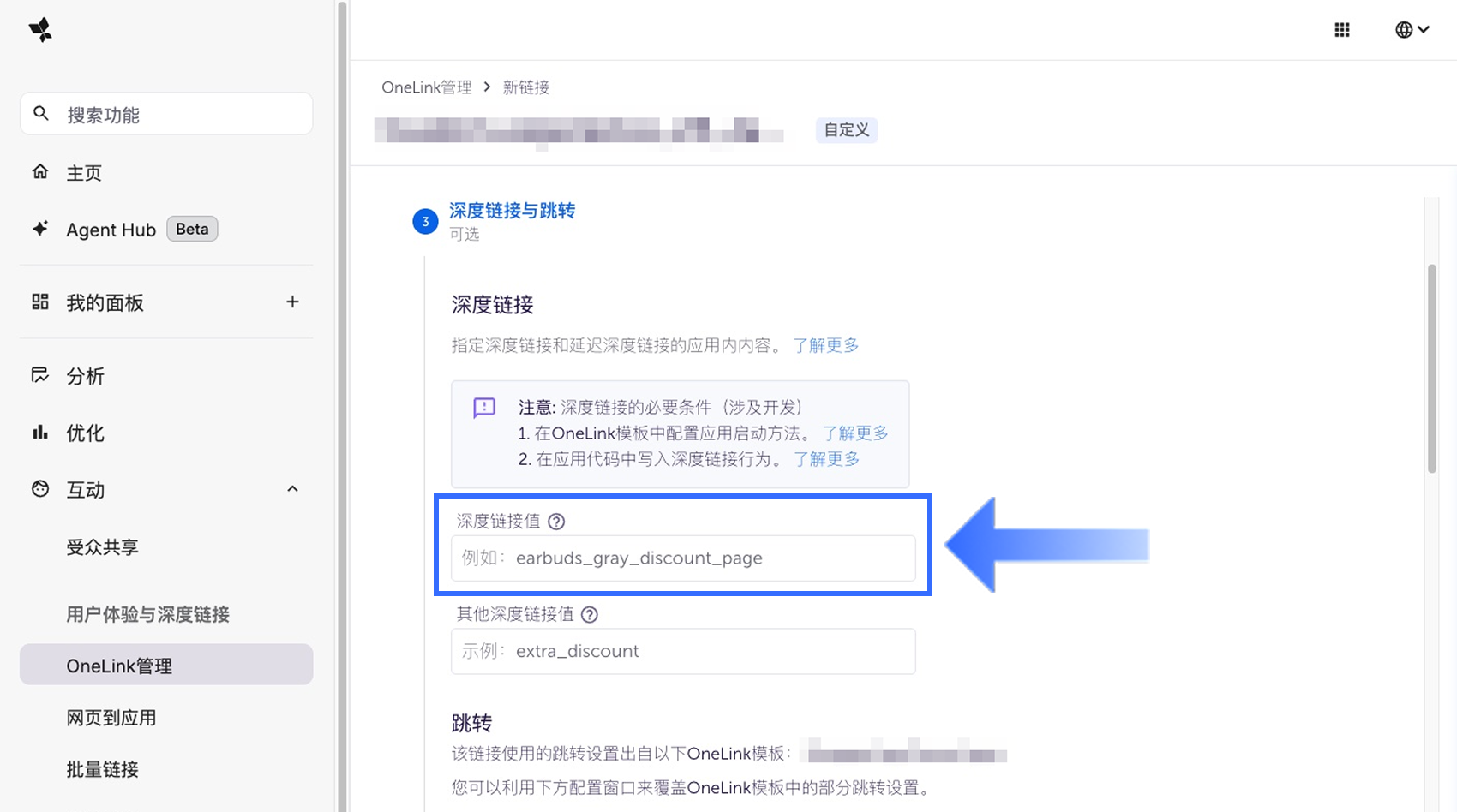
Task: Open 了解更多 link for 配置应用启动方法
Action: point(855,433)
